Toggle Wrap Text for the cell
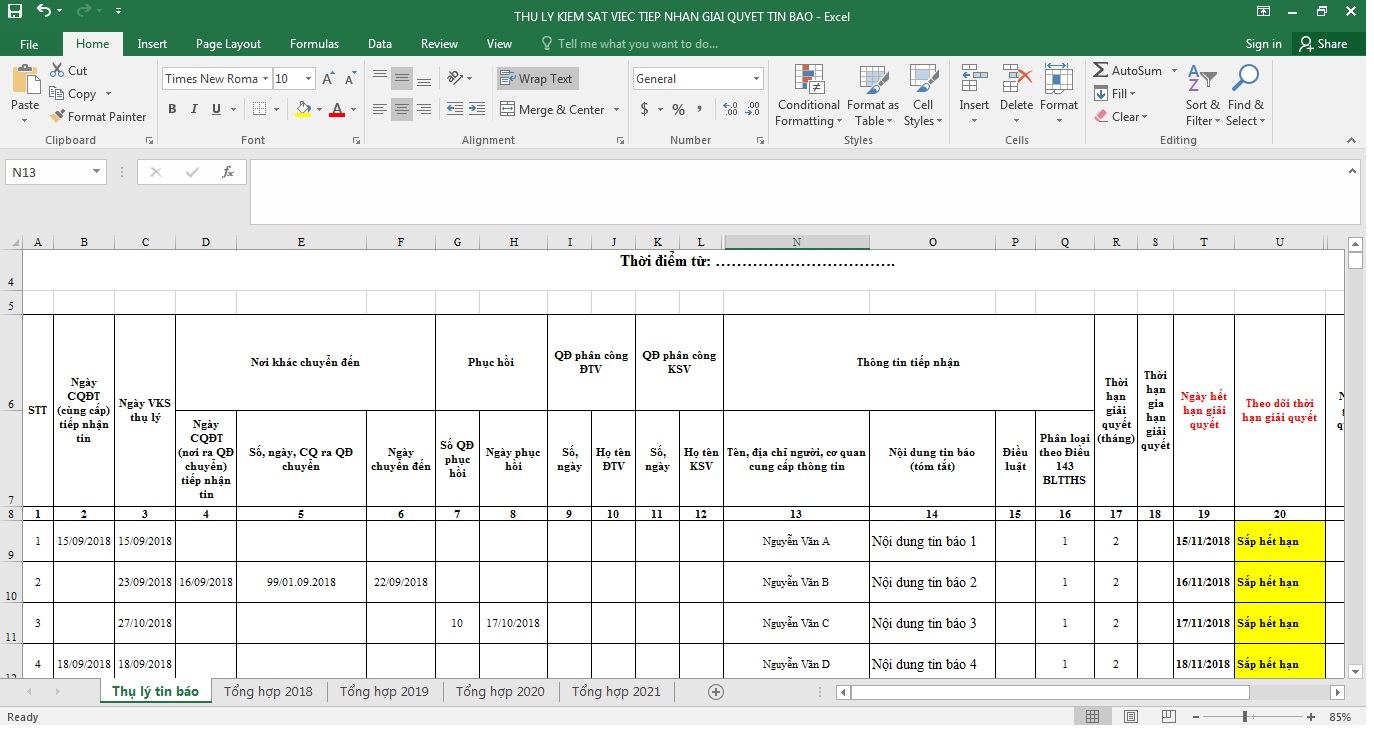The height and width of the screenshot is (729, 1374). point(537,79)
